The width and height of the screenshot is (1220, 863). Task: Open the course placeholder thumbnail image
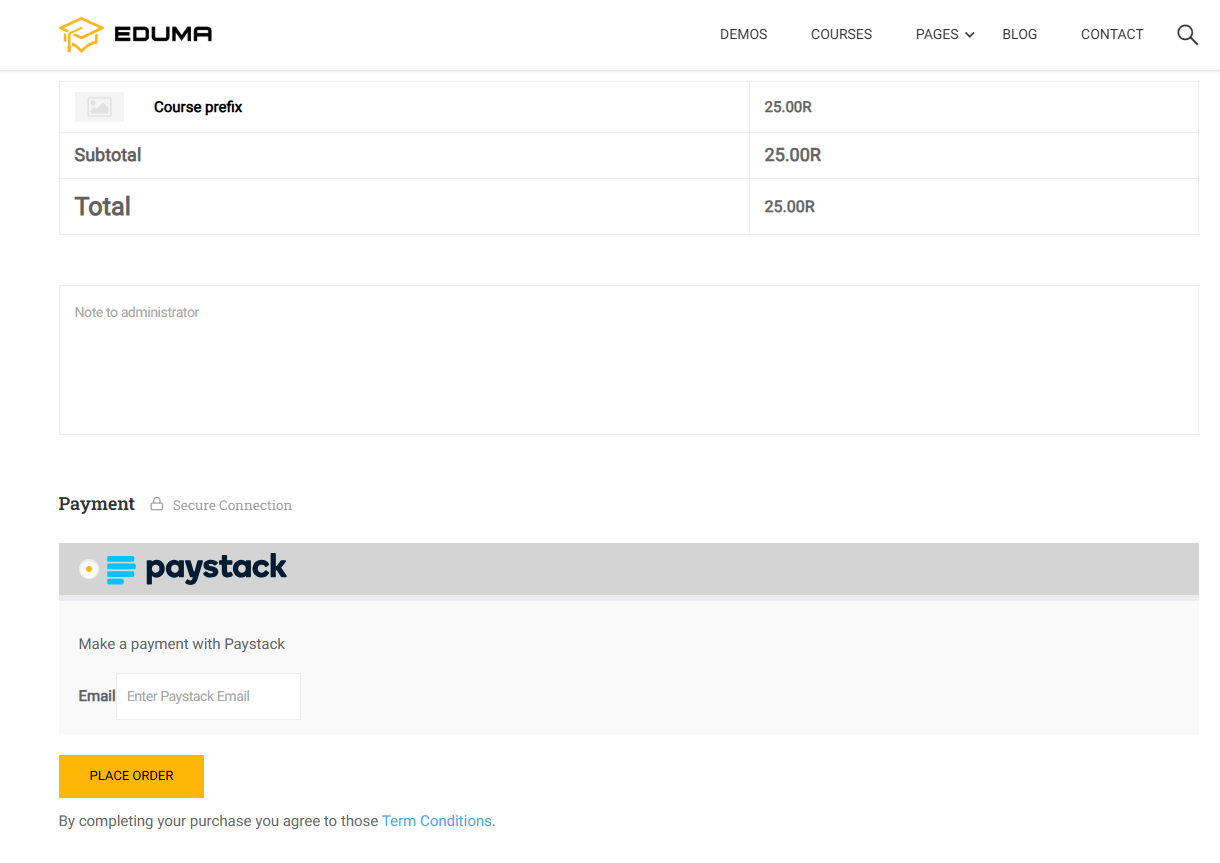tap(99, 107)
